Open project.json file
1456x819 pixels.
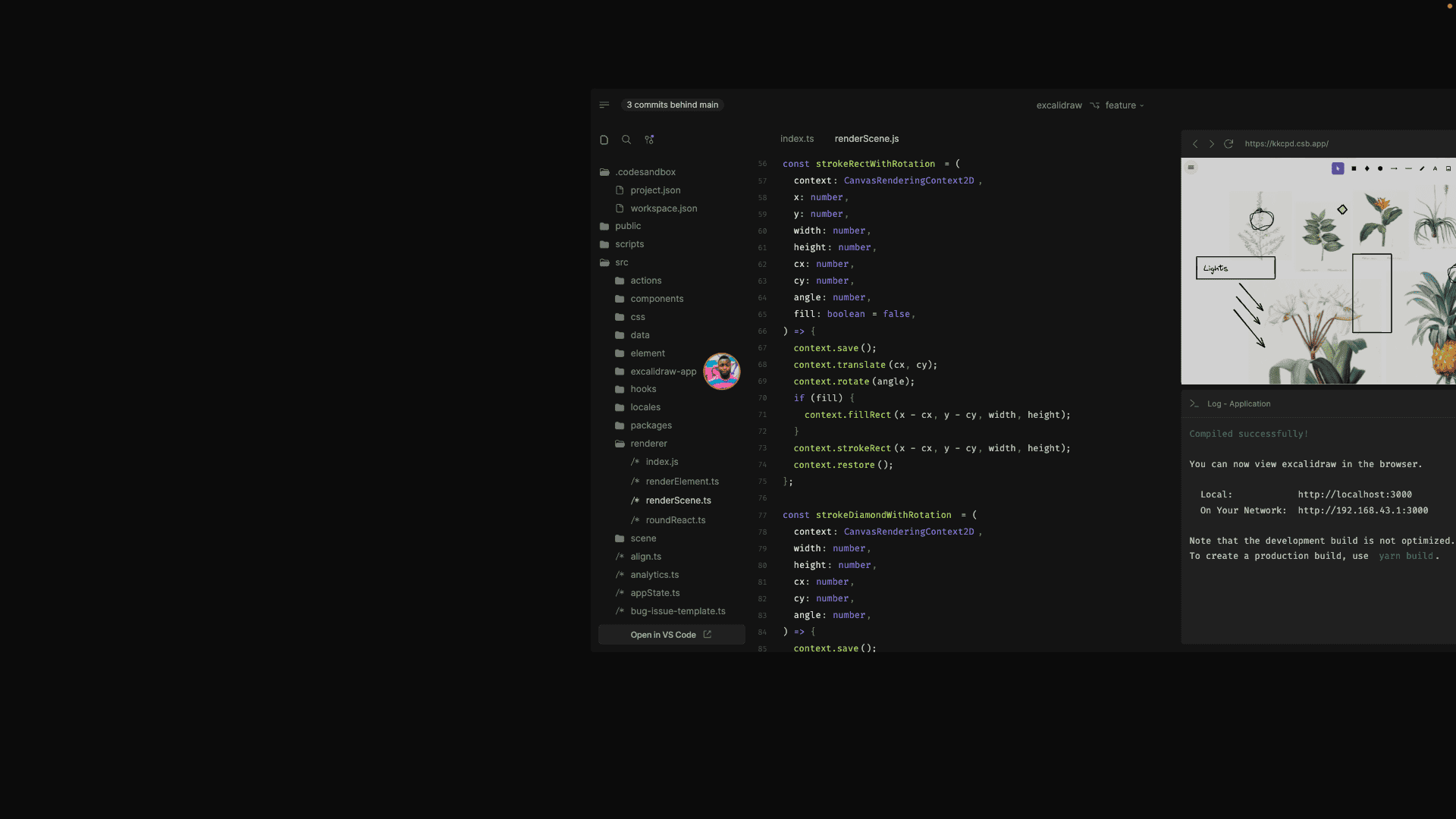click(x=648, y=190)
